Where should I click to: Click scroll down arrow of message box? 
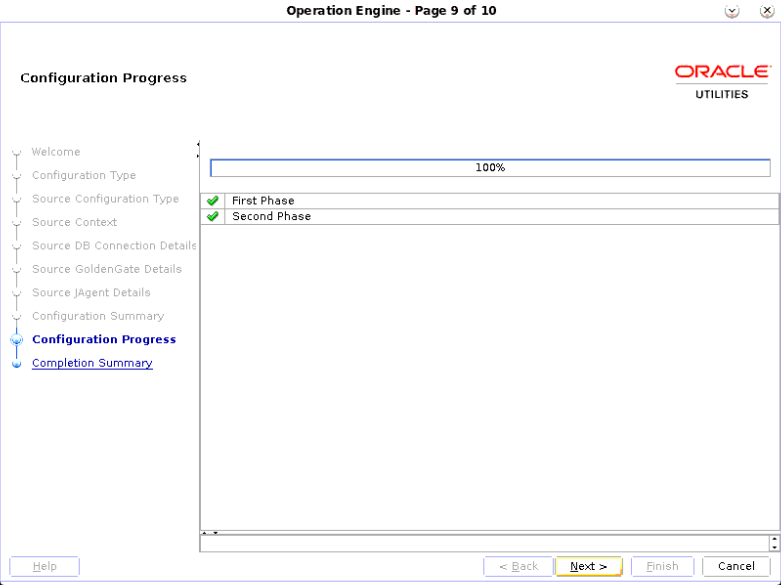(x=774, y=547)
